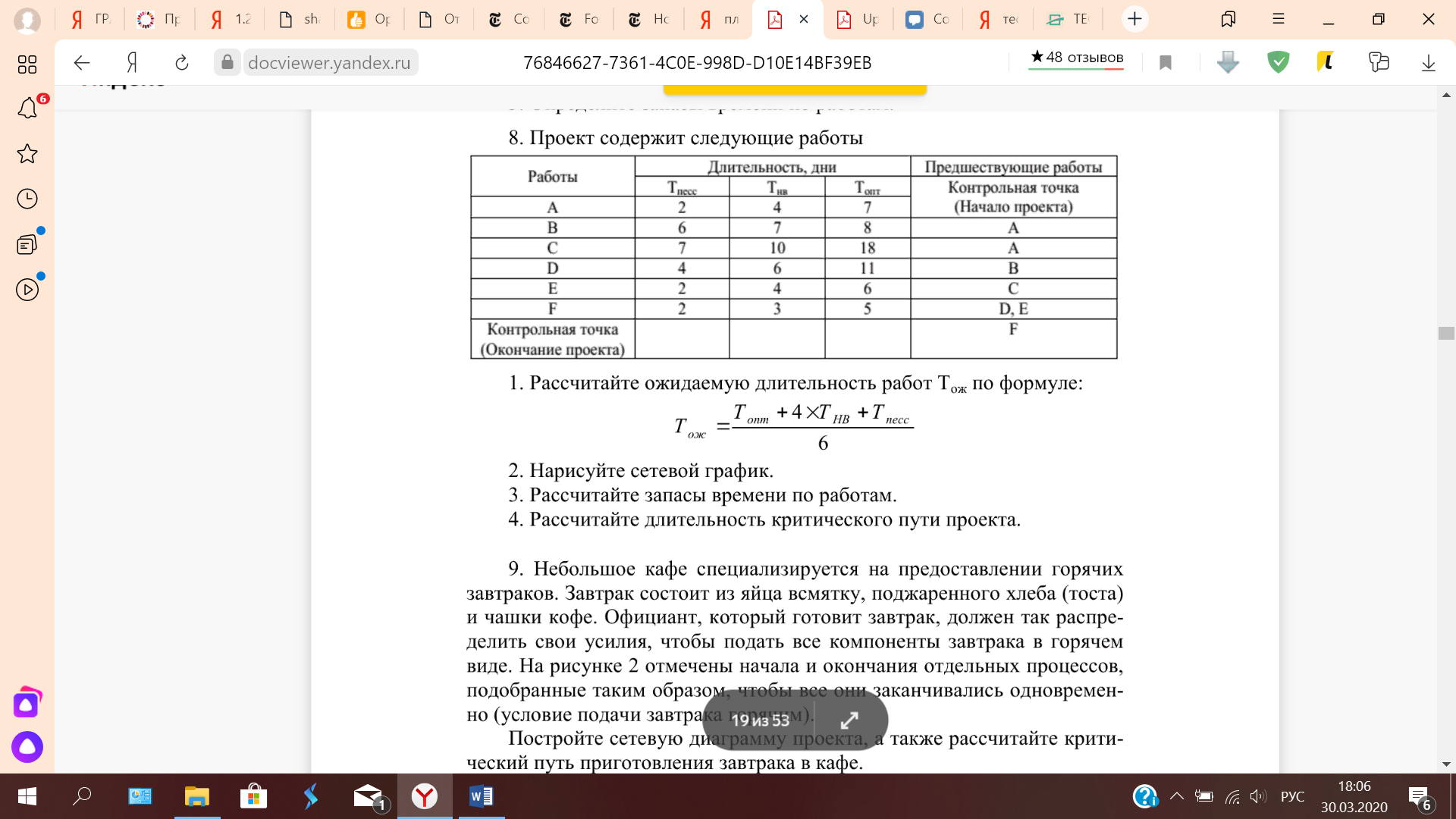This screenshot has height=819, width=1456.
Task: Click the Protect green shield icon
Action: point(1278,62)
